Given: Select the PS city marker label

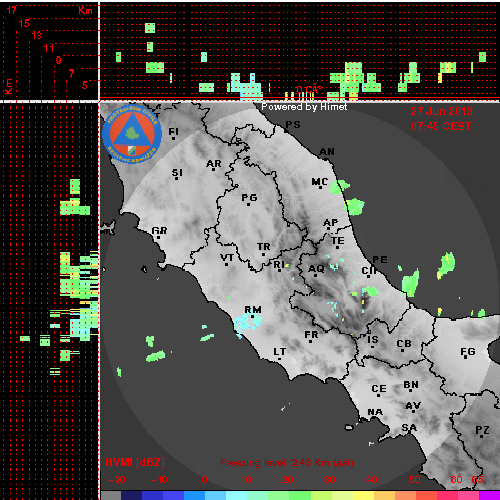Looking at the screenshot, I should pyautogui.click(x=293, y=125).
